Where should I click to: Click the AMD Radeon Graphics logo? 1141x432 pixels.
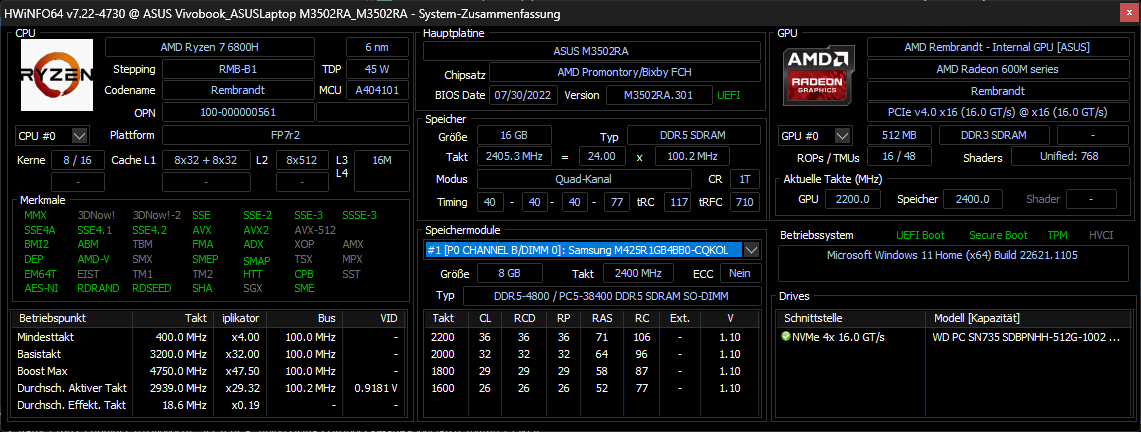819,75
